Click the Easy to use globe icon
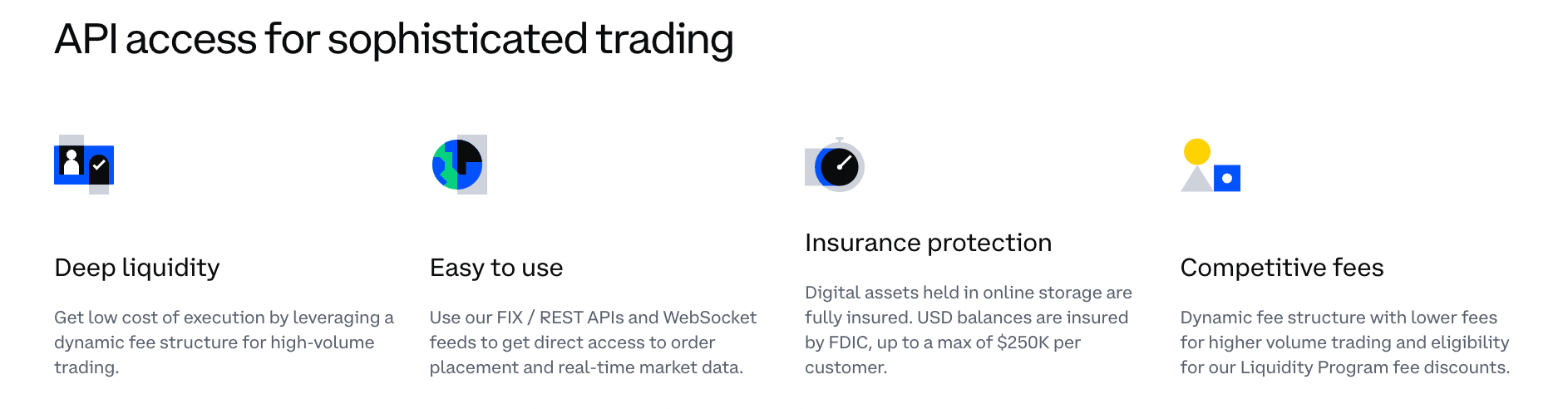Screen dimensions: 1568x409 tap(459, 165)
